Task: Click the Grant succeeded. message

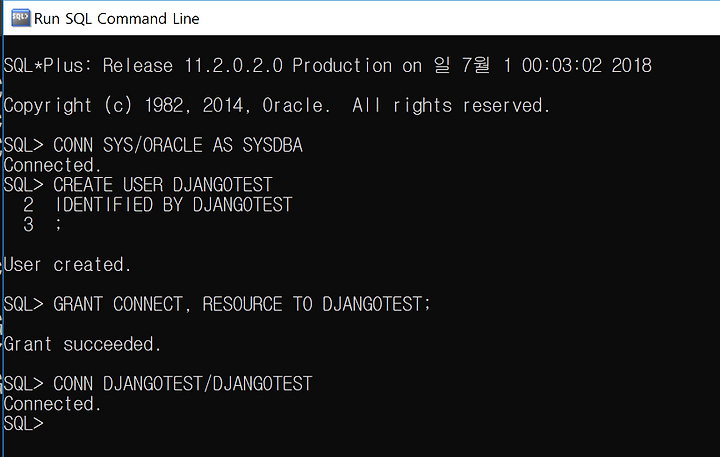Action: (82, 344)
